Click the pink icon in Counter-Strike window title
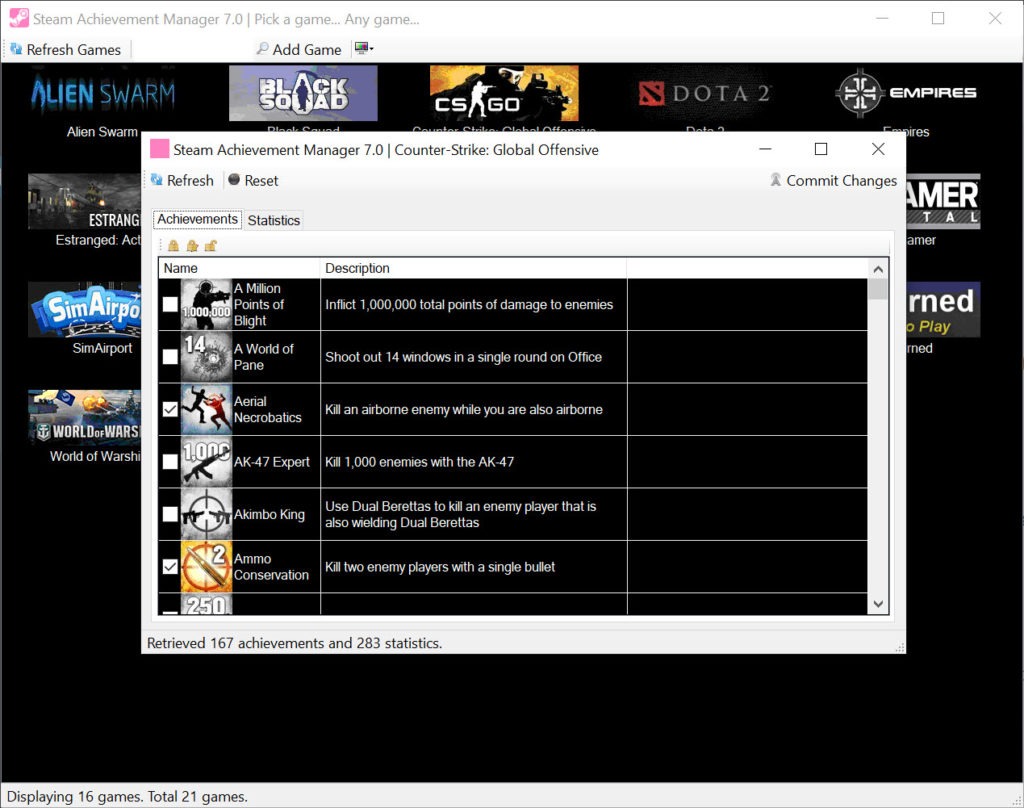The width and height of the screenshot is (1024, 808). 159,149
